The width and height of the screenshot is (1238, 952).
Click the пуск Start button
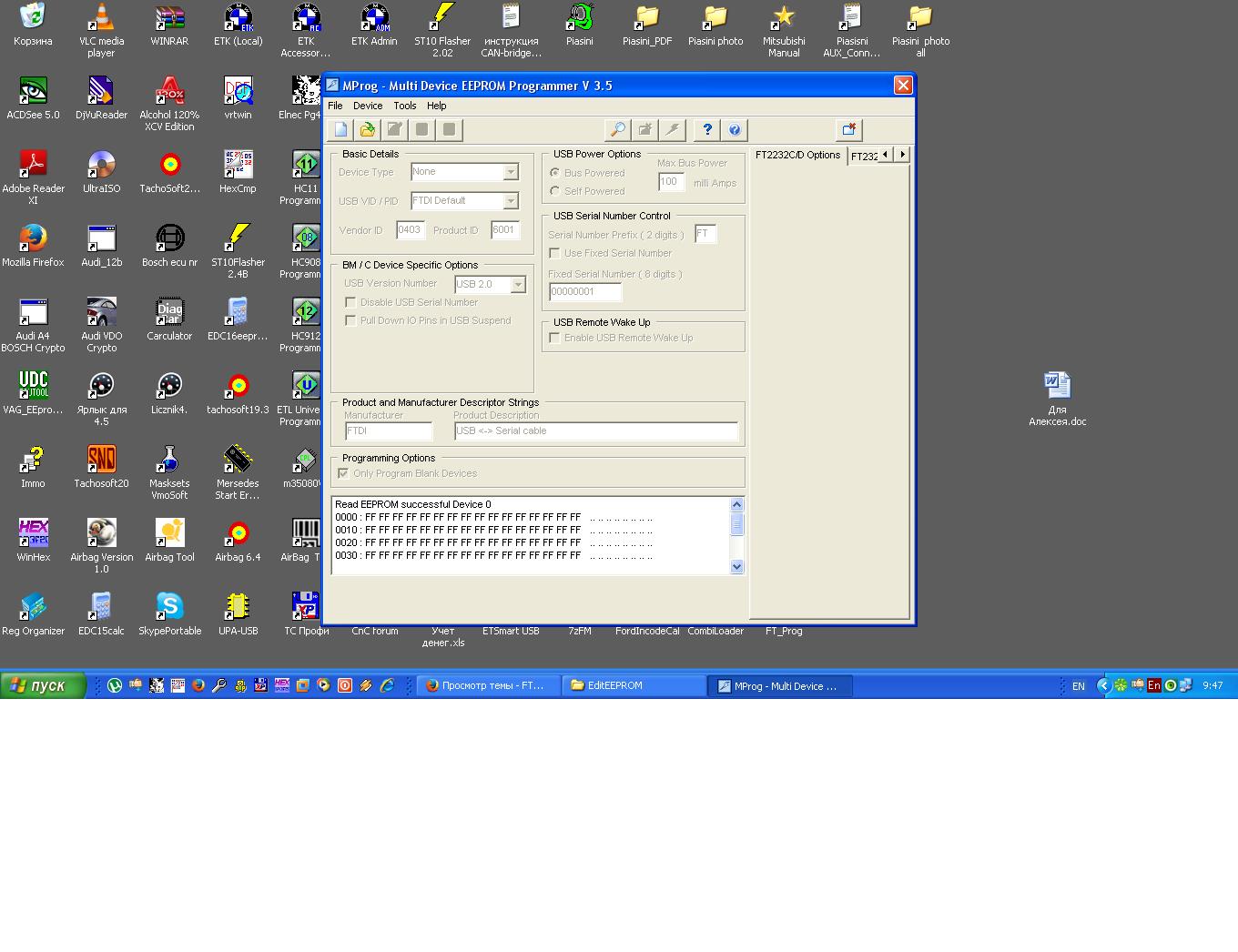click(43, 685)
